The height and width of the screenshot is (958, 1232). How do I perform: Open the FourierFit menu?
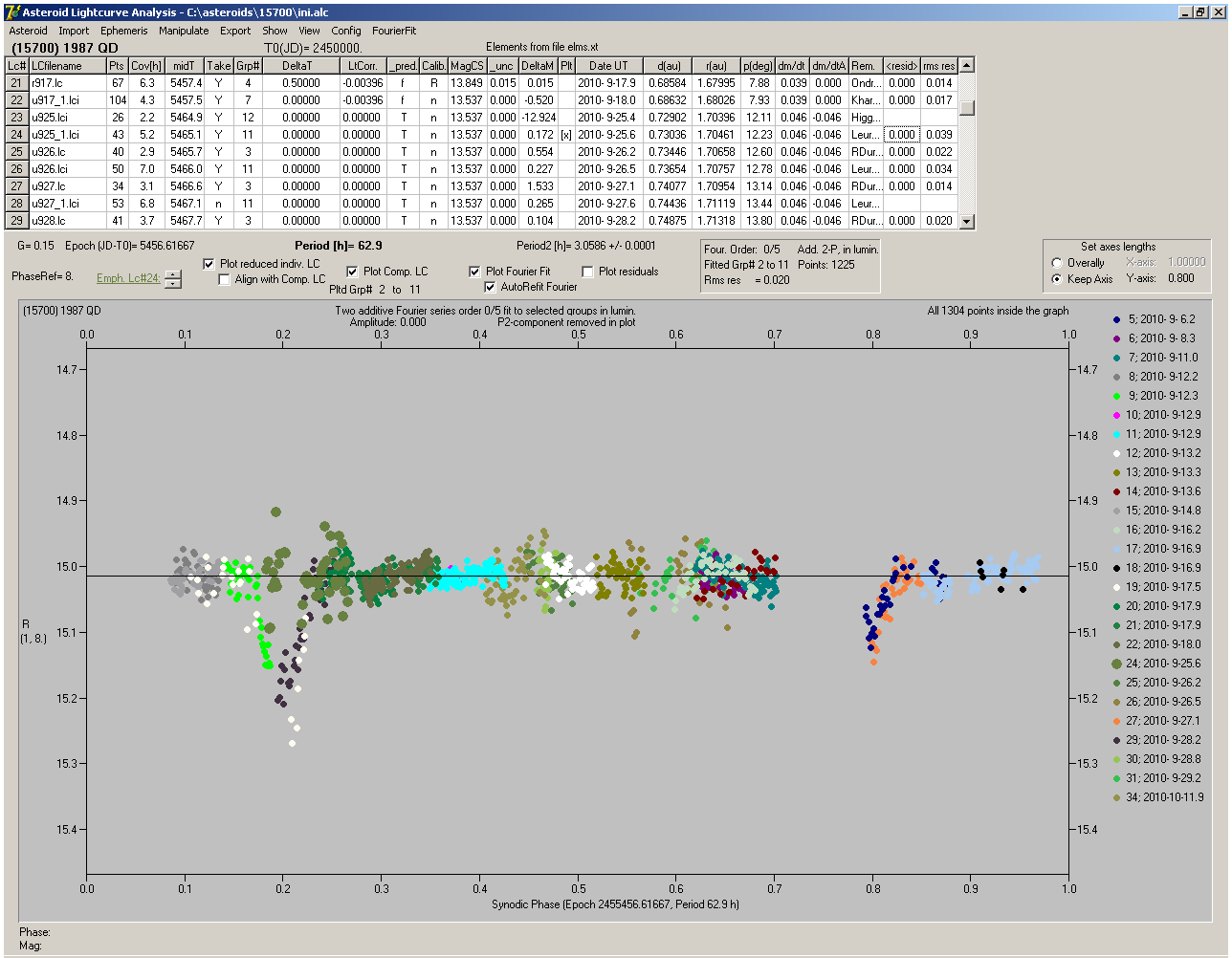pyautogui.click(x=394, y=31)
